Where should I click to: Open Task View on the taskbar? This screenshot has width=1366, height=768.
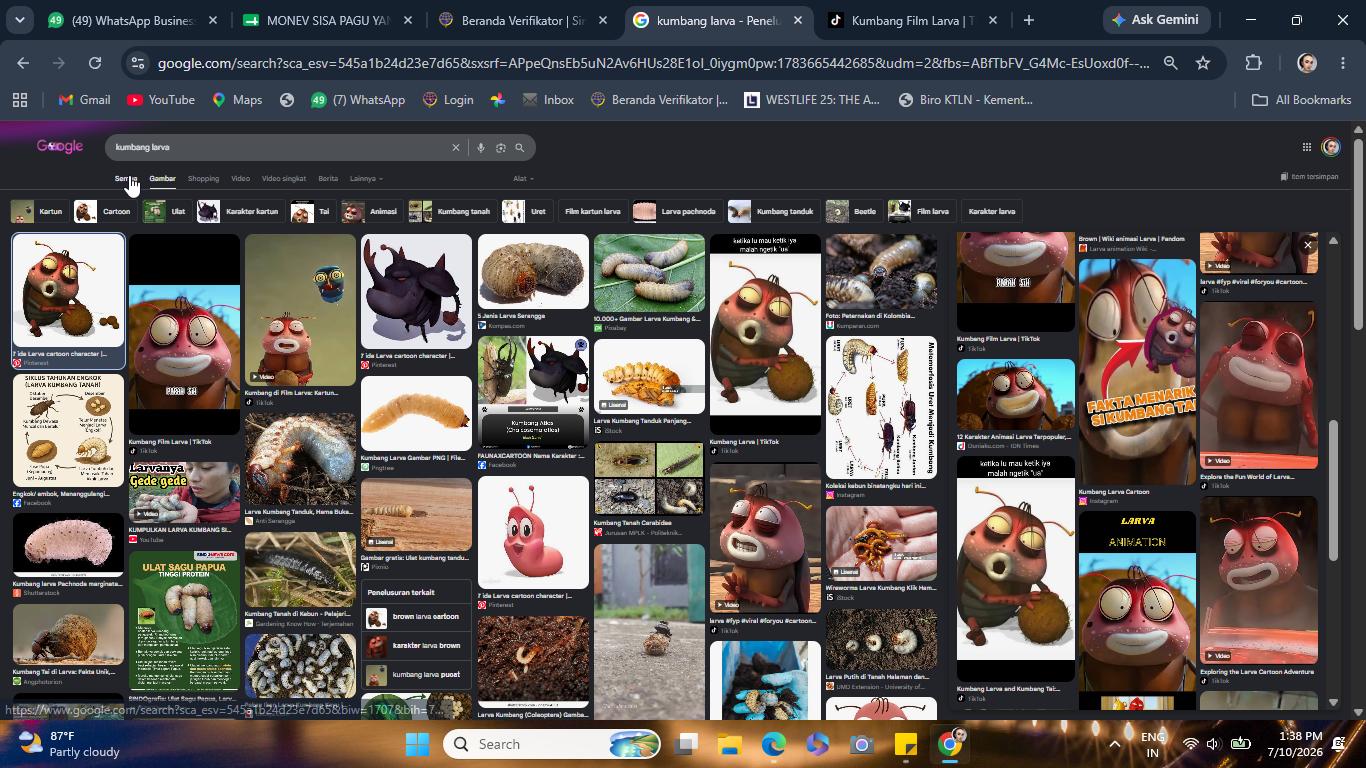click(x=685, y=744)
